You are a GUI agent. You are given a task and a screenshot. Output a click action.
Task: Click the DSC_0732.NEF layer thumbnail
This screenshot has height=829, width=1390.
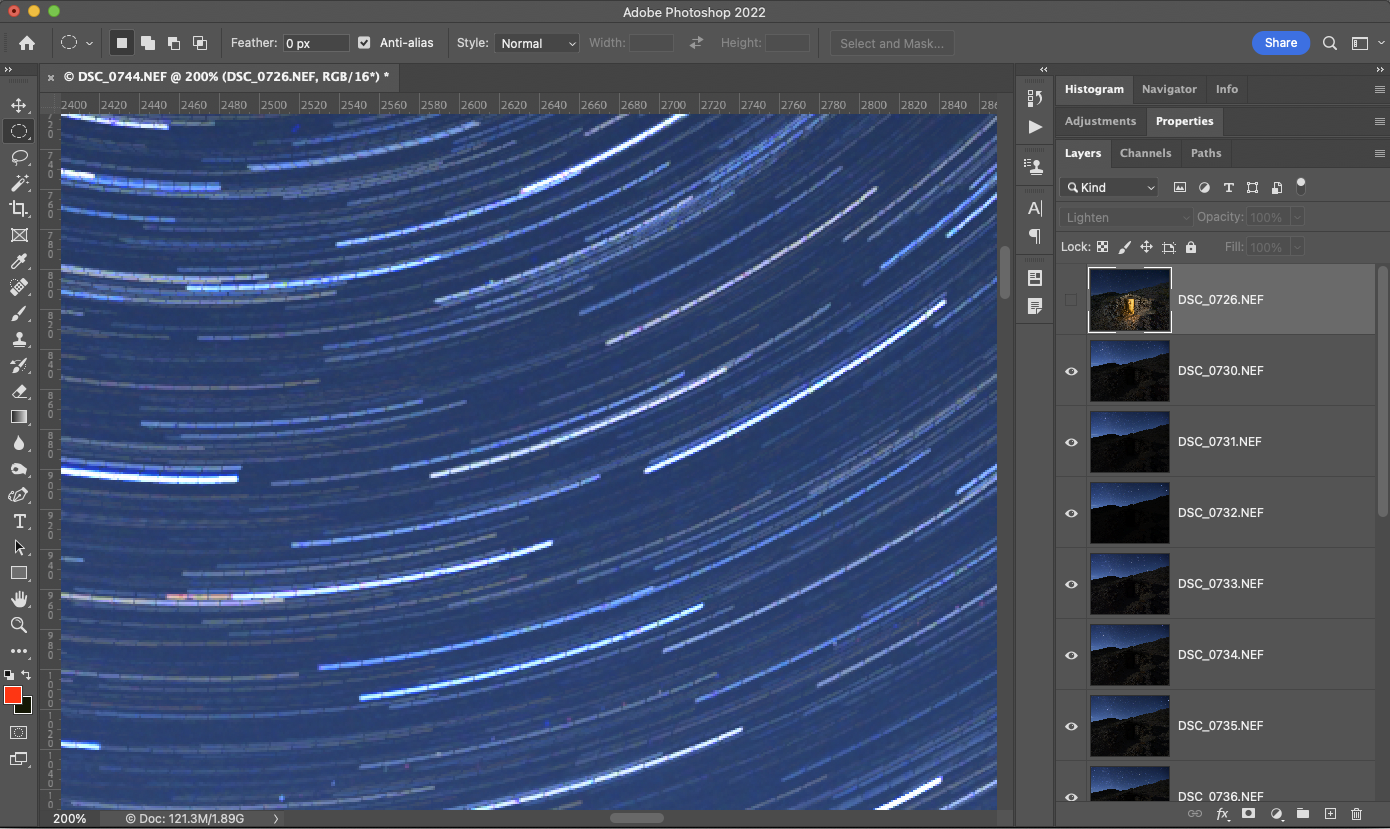click(x=1129, y=513)
